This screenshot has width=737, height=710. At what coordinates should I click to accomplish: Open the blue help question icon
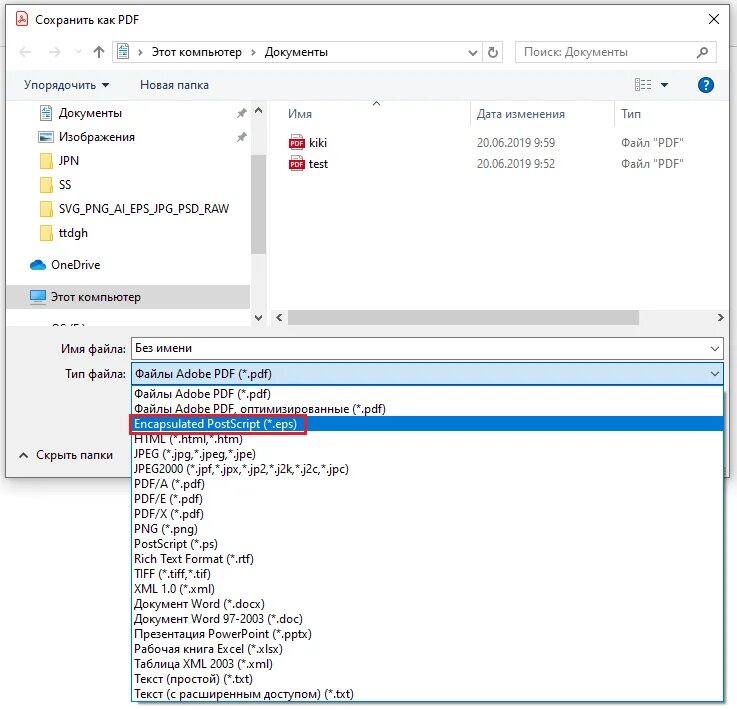[706, 85]
